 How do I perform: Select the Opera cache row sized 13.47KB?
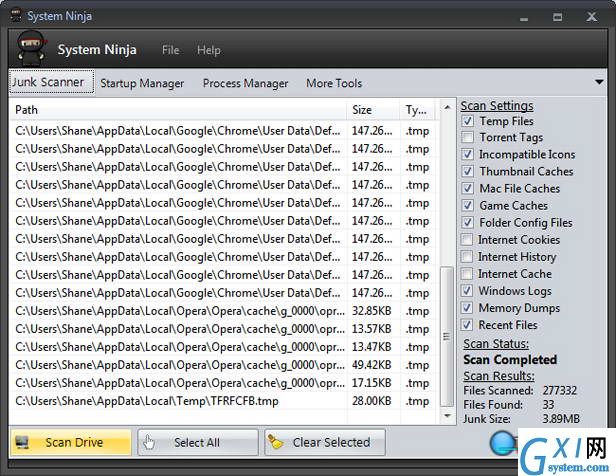222,347
